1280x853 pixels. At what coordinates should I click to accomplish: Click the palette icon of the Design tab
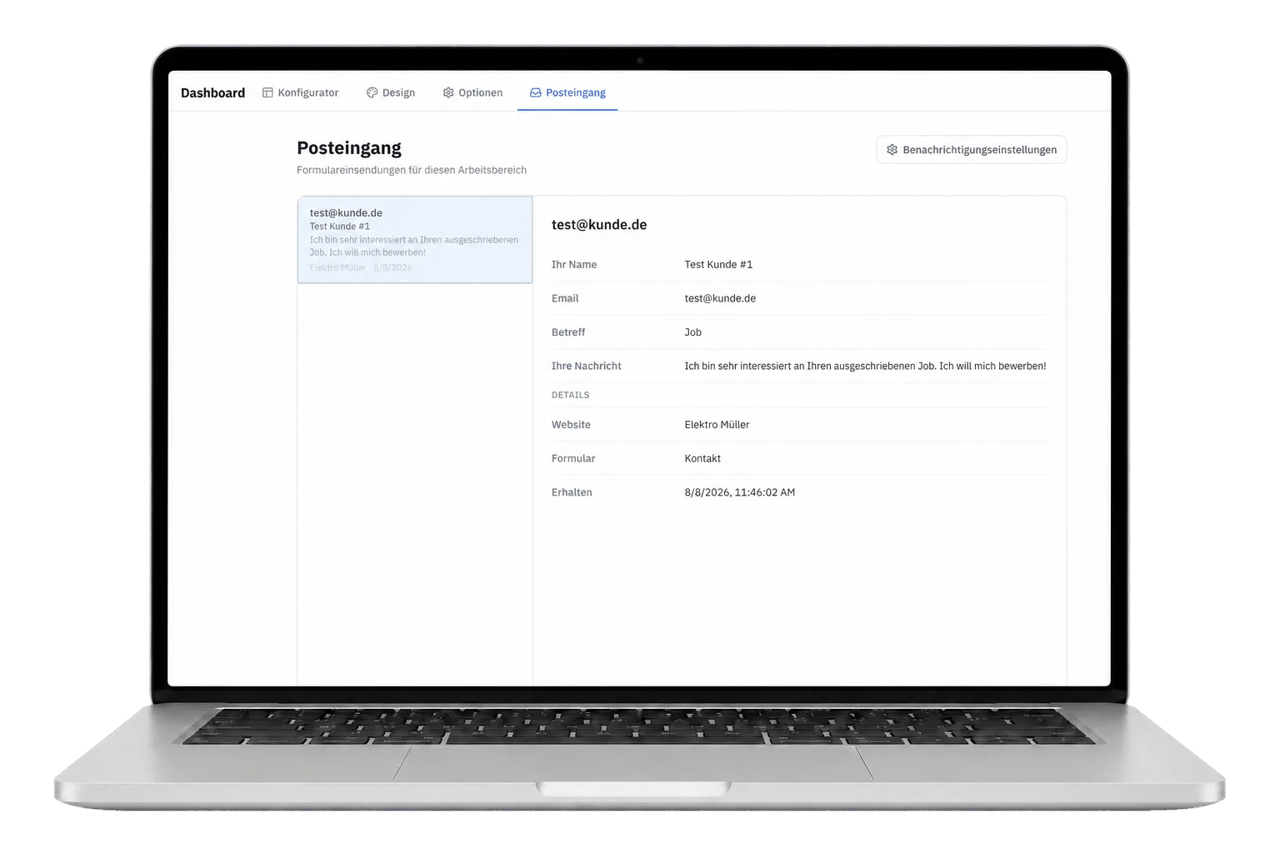pos(372,93)
